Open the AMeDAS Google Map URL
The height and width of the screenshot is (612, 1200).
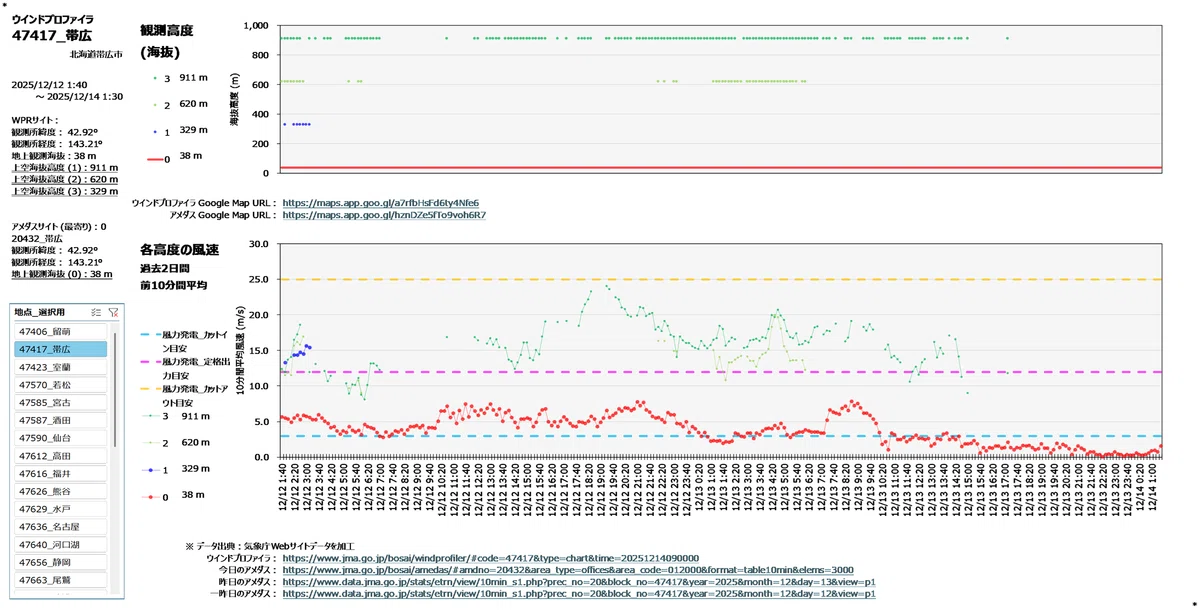click(x=384, y=214)
